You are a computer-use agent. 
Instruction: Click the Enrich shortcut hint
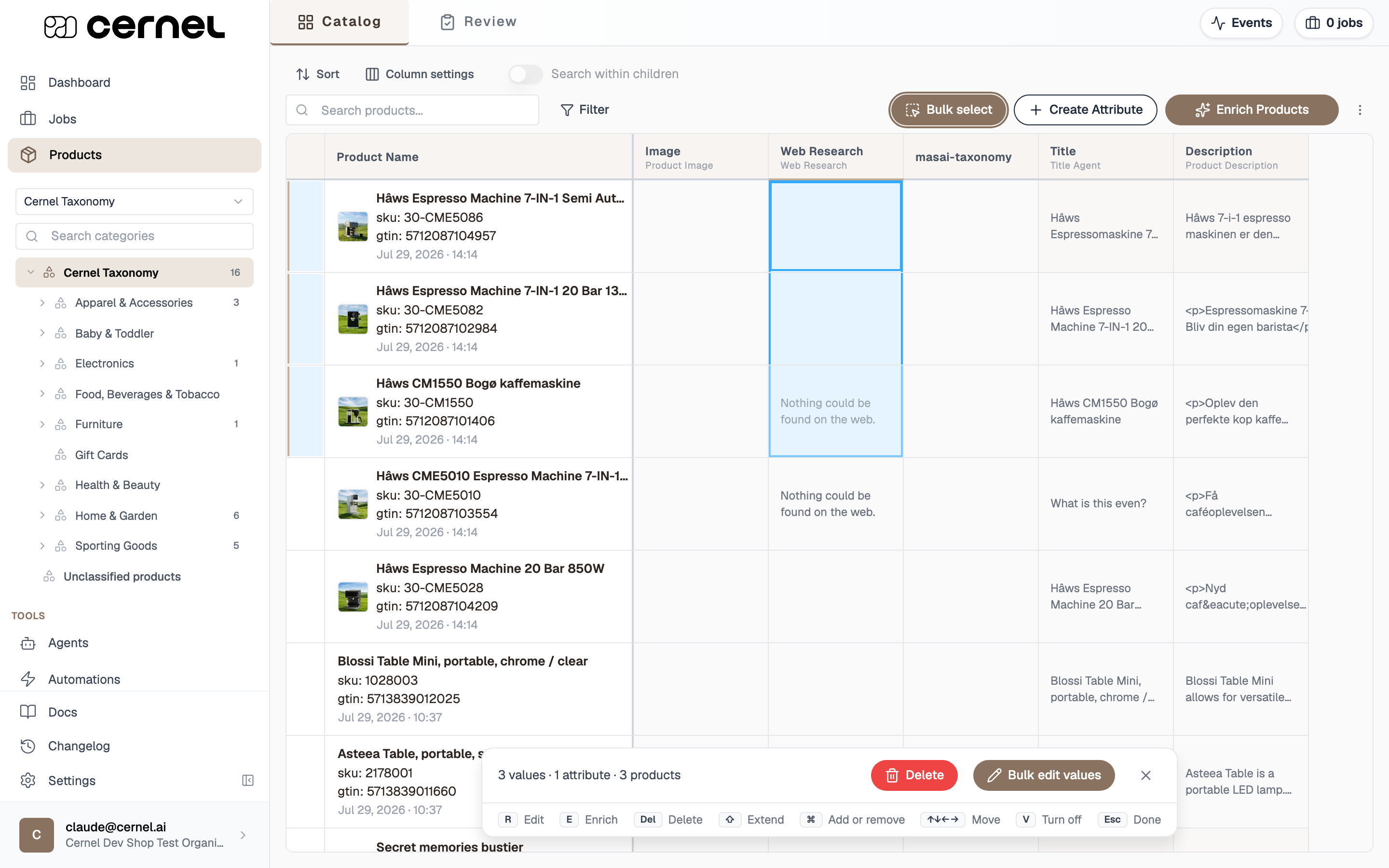coord(589,819)
